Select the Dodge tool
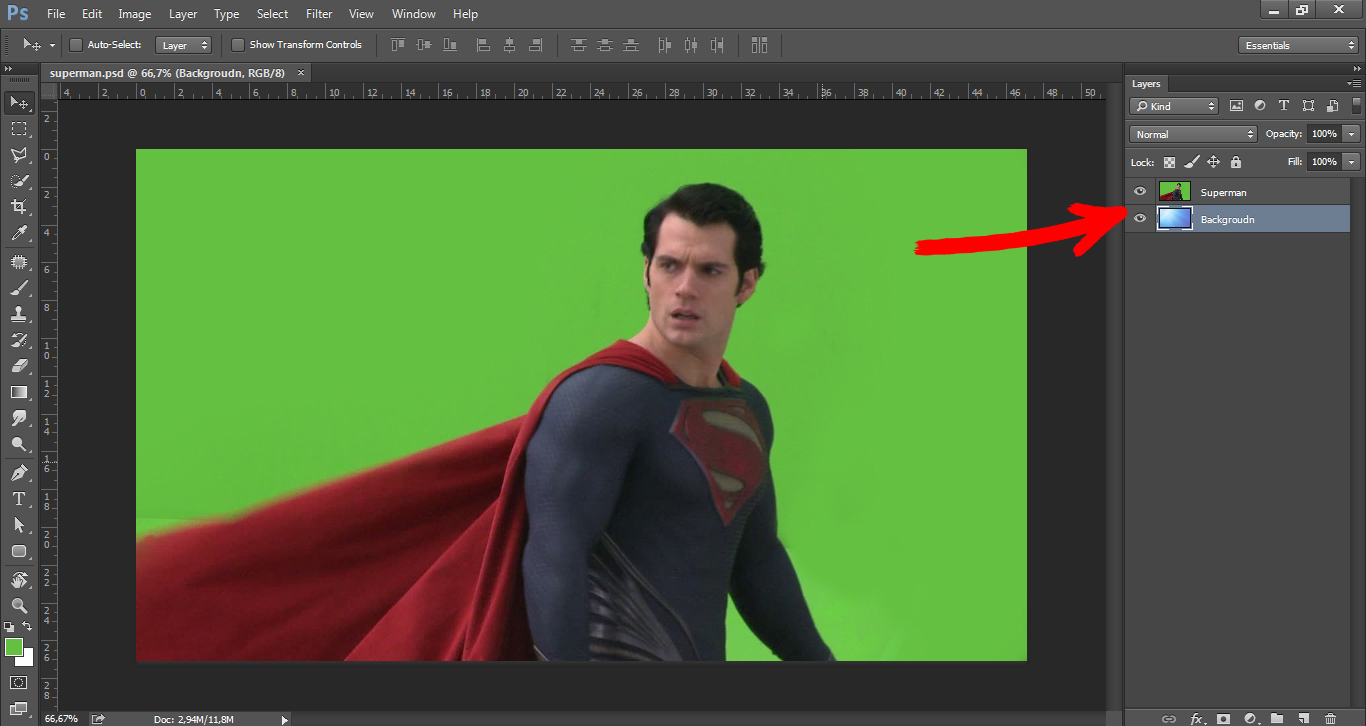The height and width of the screenshot is (726, 1366). pos(19,444)
